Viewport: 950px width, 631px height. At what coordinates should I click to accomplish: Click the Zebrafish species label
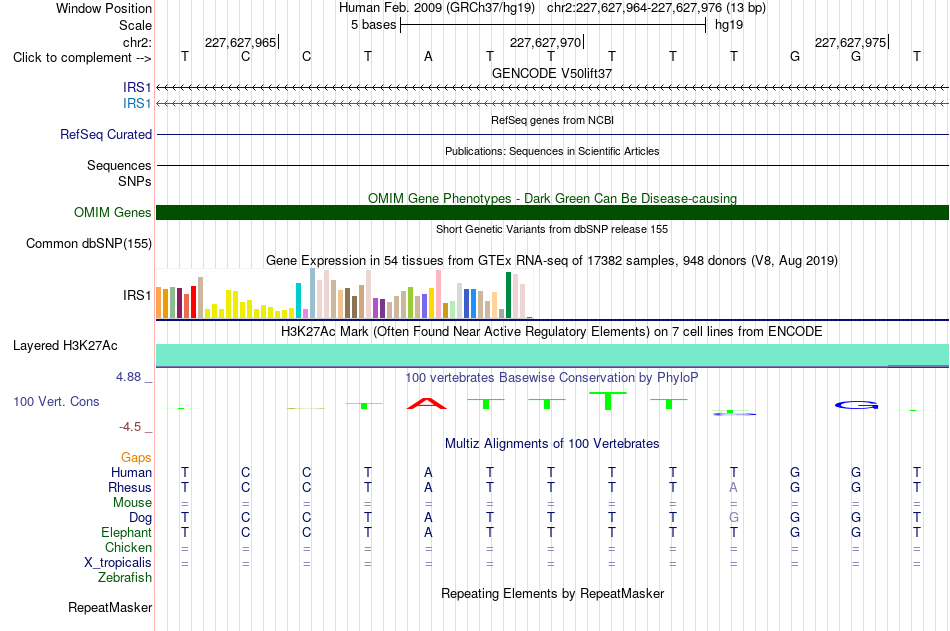click(125, 578)
